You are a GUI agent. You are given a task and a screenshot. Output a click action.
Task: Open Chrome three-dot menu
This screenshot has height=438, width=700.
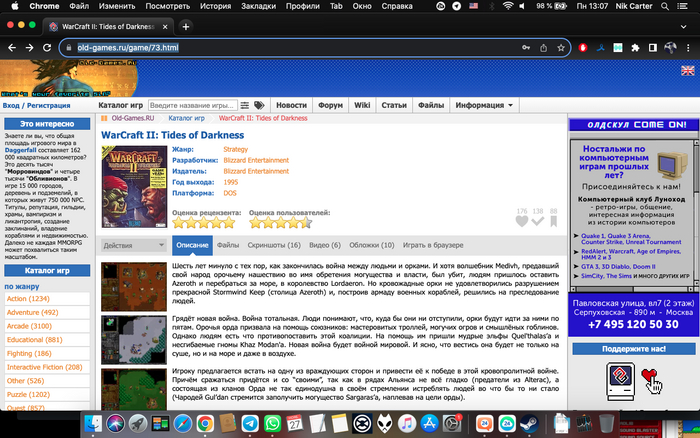tap(688, 48)
